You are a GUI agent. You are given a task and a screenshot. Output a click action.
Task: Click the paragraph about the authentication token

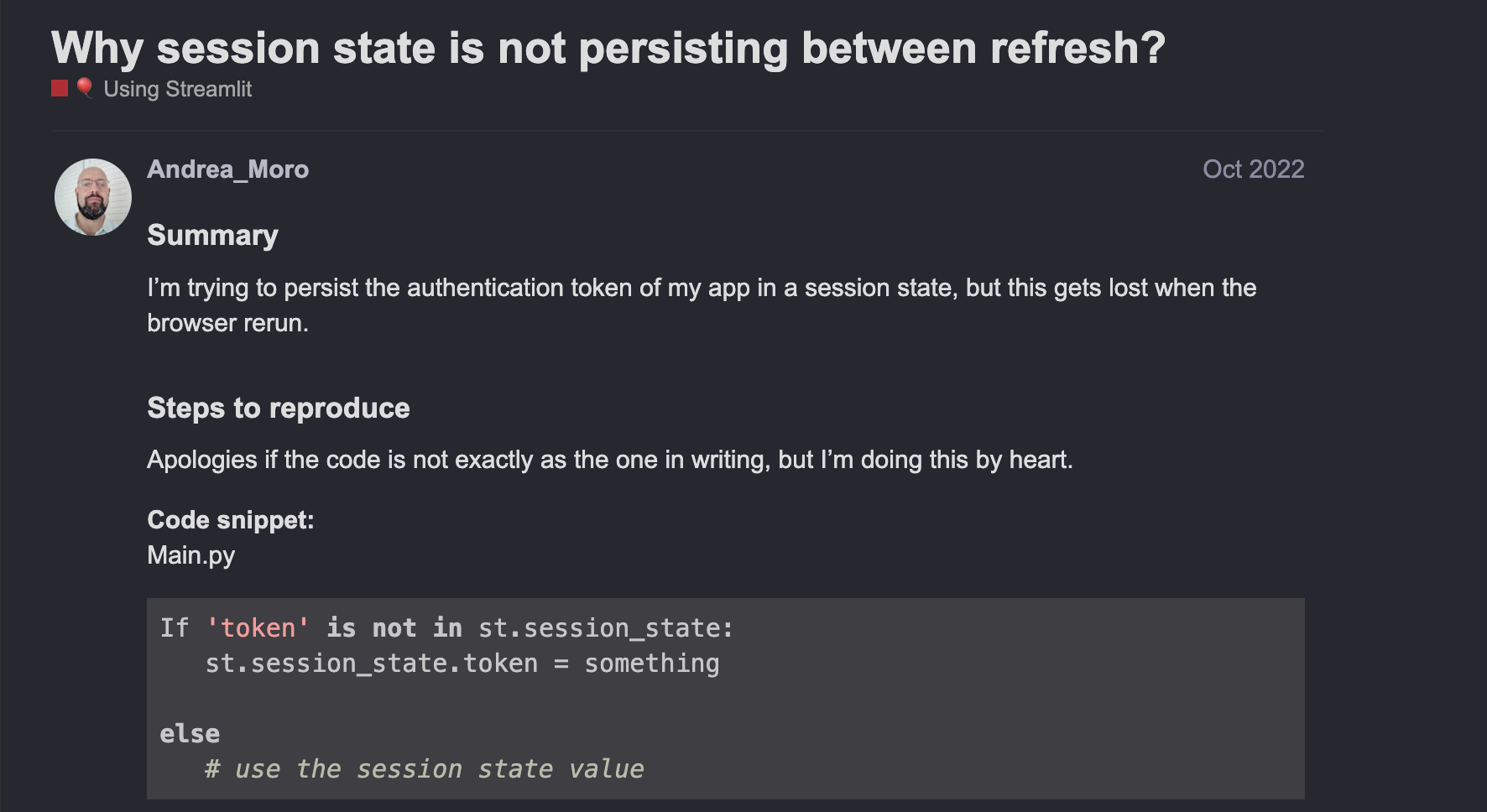pyautogui.click(x=702, y=305)
